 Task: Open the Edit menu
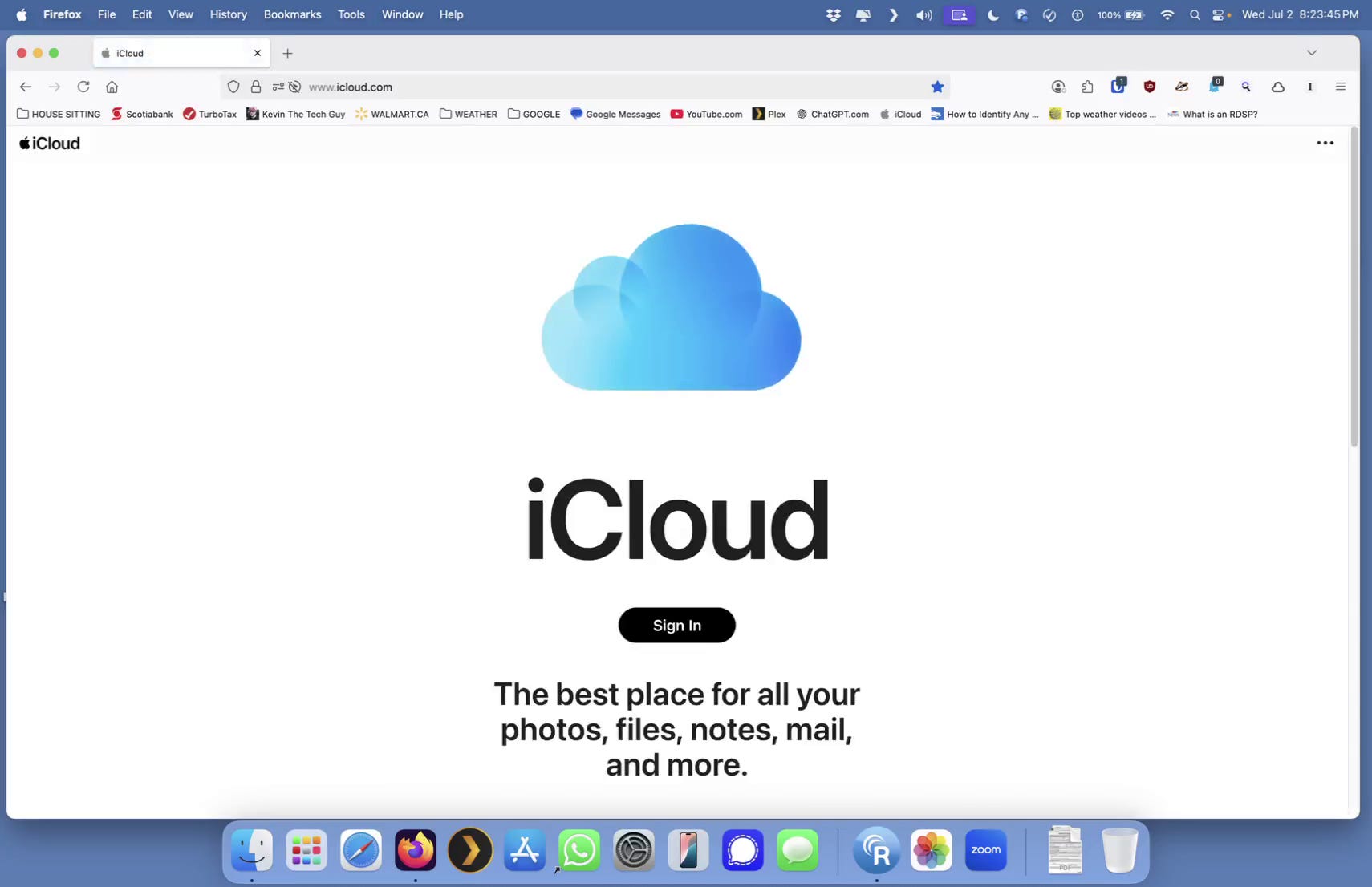[x=142, y=14]
